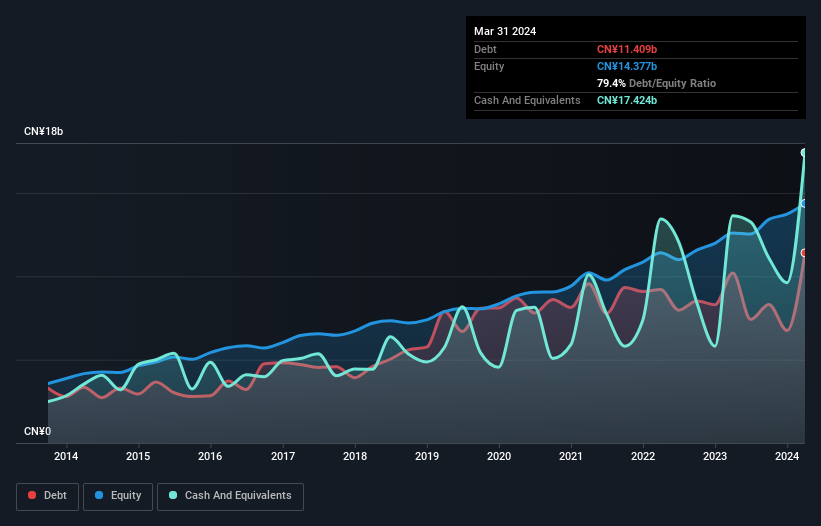Click the CN¥0 y-axis label
The width and height of the screenshot is (821, 526).
pyautogui.click(x=38, y=431)
